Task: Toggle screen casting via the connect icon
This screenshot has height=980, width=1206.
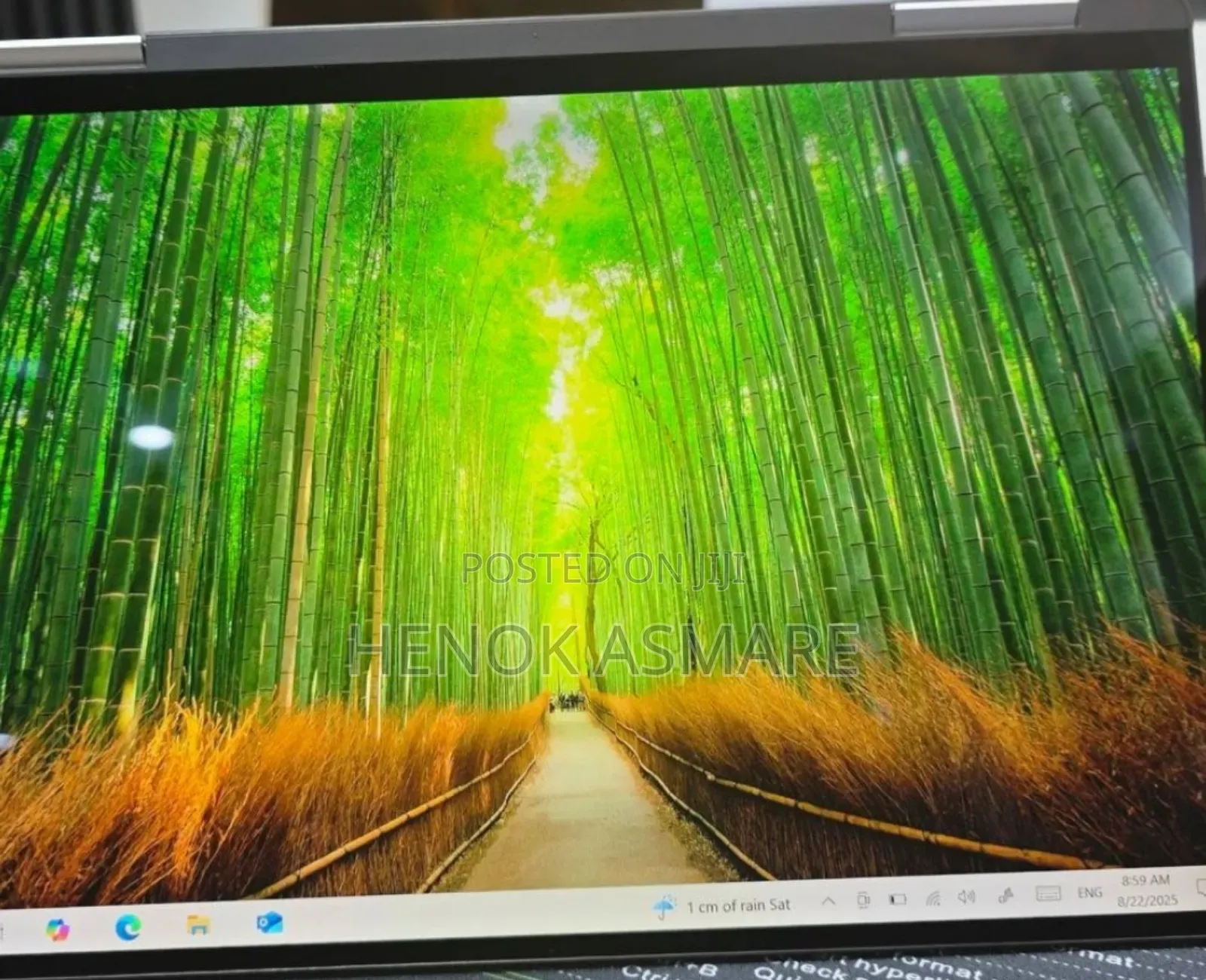Action: pos(863,901)
